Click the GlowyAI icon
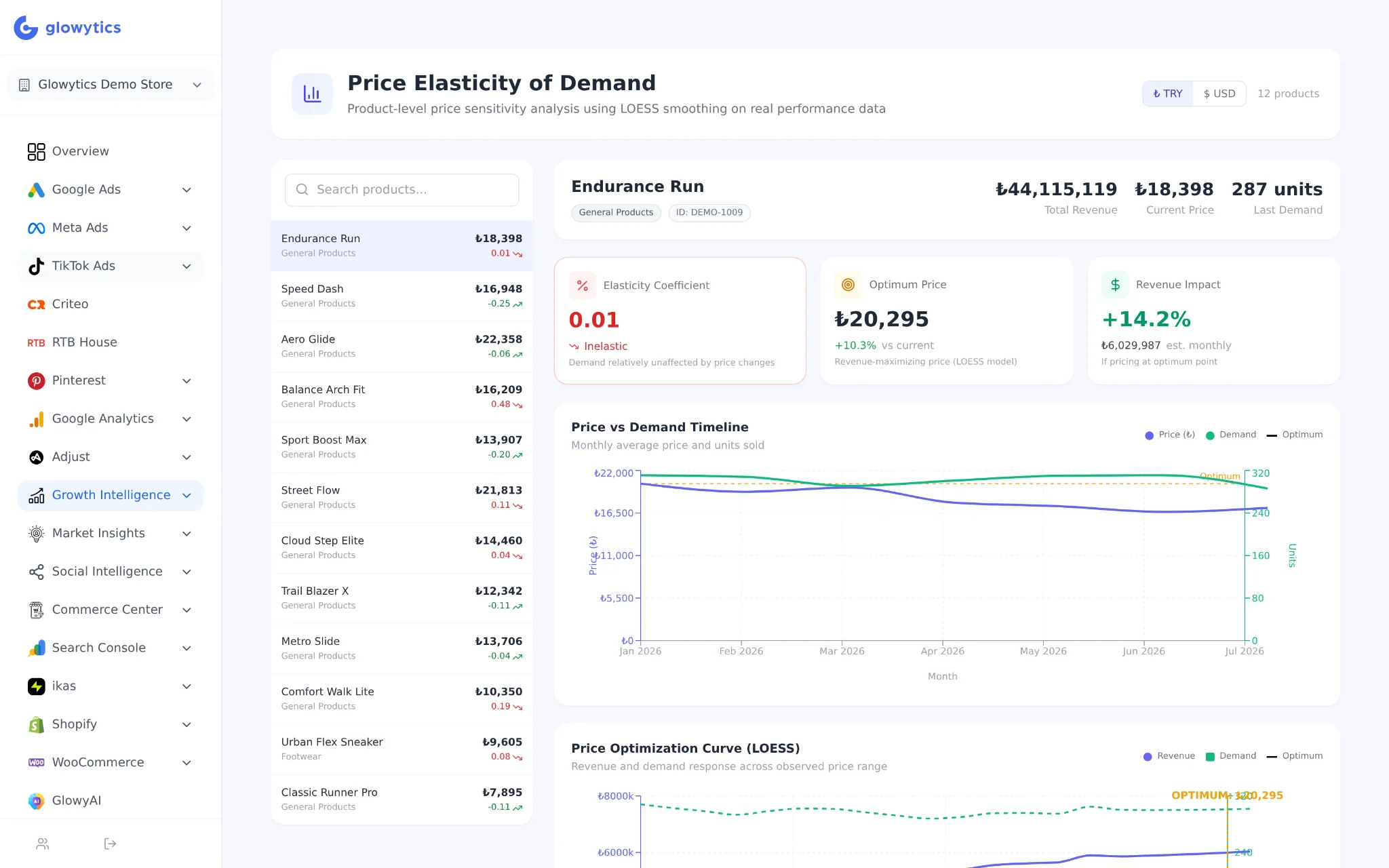 point(36,801)
